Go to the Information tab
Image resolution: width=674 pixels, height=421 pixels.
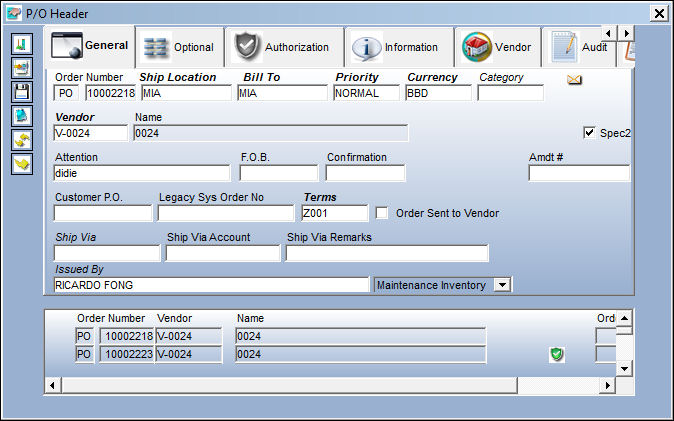(x=399, y=47)
